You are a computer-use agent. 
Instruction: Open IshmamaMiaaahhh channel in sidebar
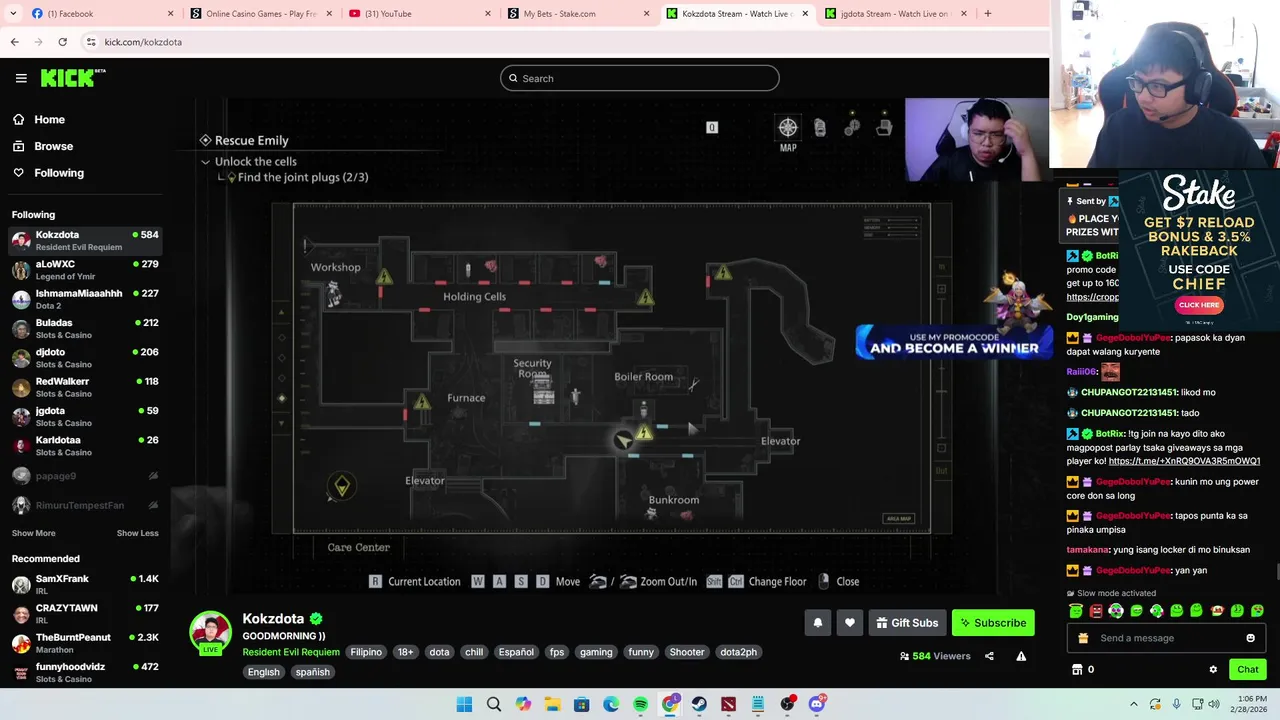click(x=85, y=299)
